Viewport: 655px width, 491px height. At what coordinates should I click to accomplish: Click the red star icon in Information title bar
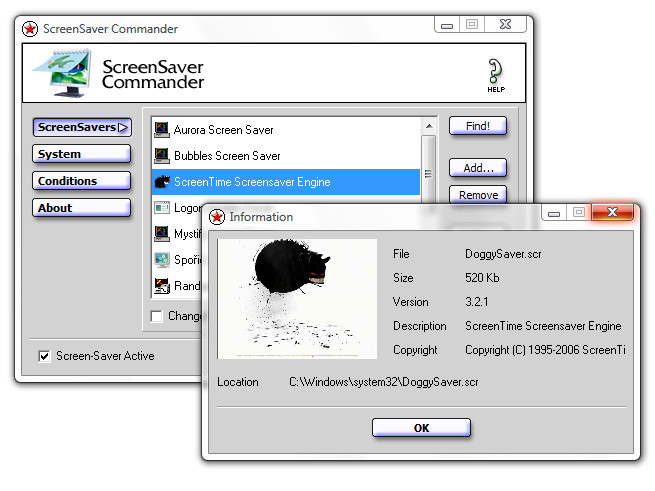pos(217,217)
